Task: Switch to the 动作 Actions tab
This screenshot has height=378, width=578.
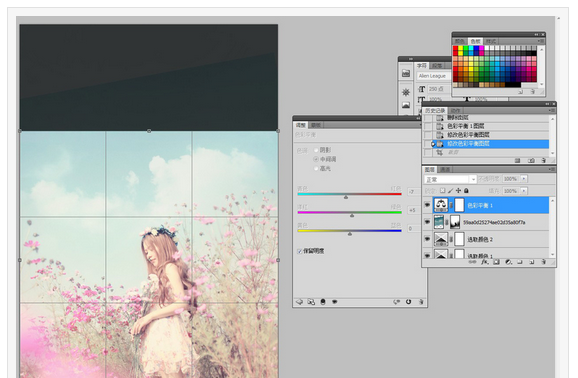Action: [456, 110]
